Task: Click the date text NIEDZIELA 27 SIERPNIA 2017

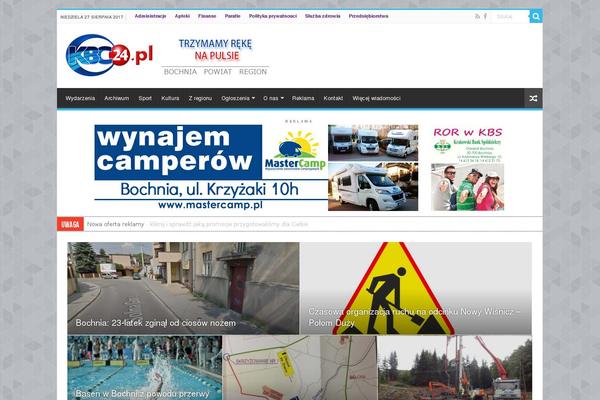Action: coord(92,17)
